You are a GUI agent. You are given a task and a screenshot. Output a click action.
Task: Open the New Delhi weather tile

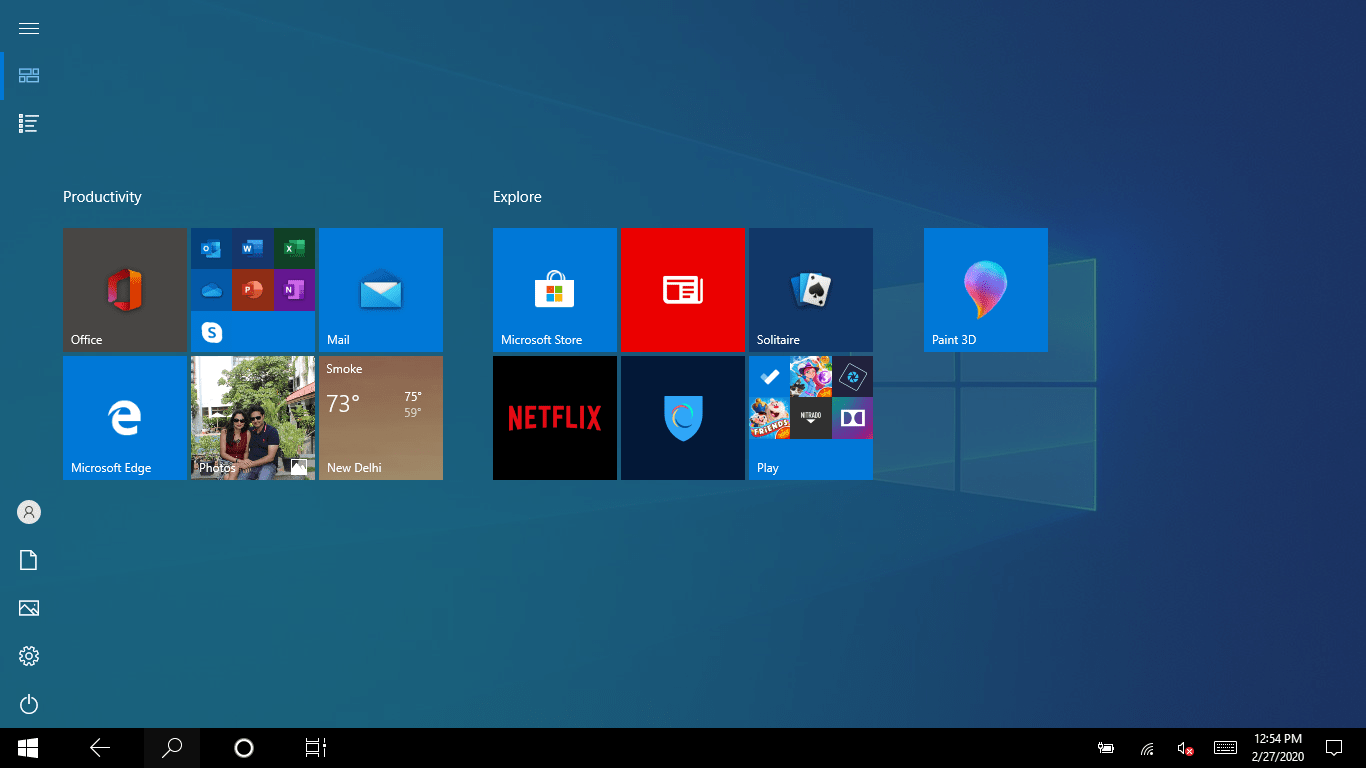[x=381, y=418]
